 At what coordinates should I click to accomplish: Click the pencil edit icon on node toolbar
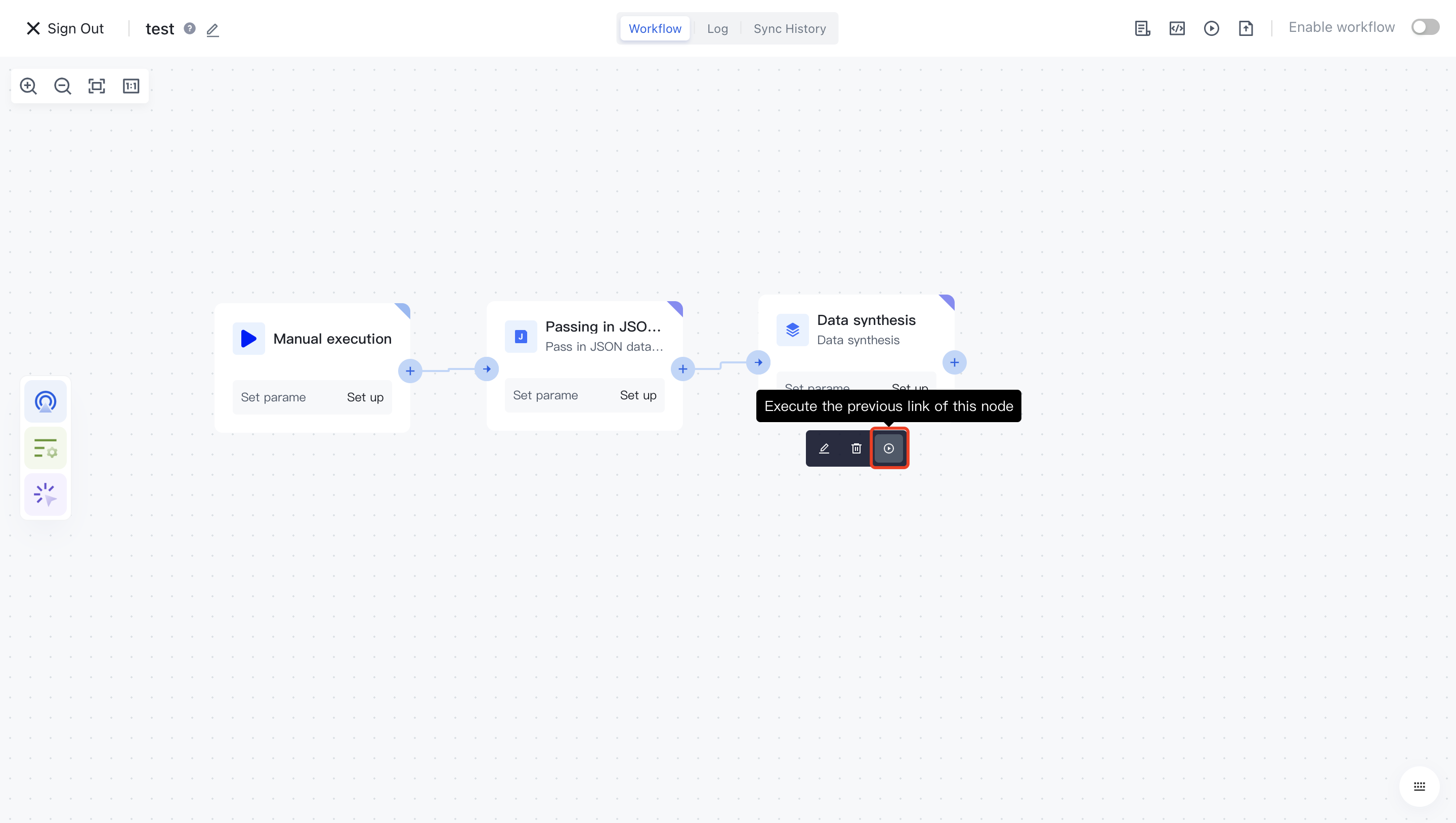(824, 448)
